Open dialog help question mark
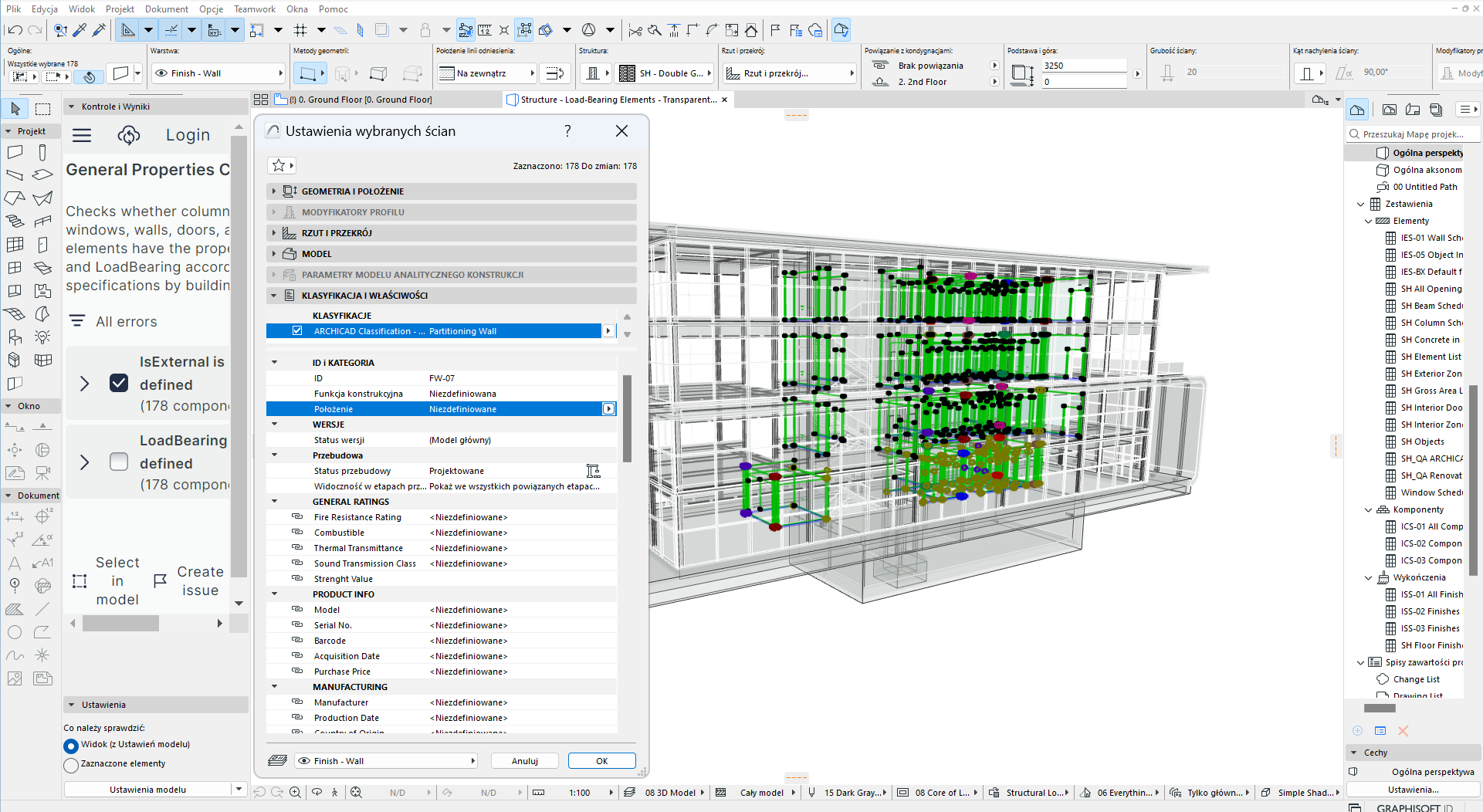1483x812 pixels. [567, 131]
